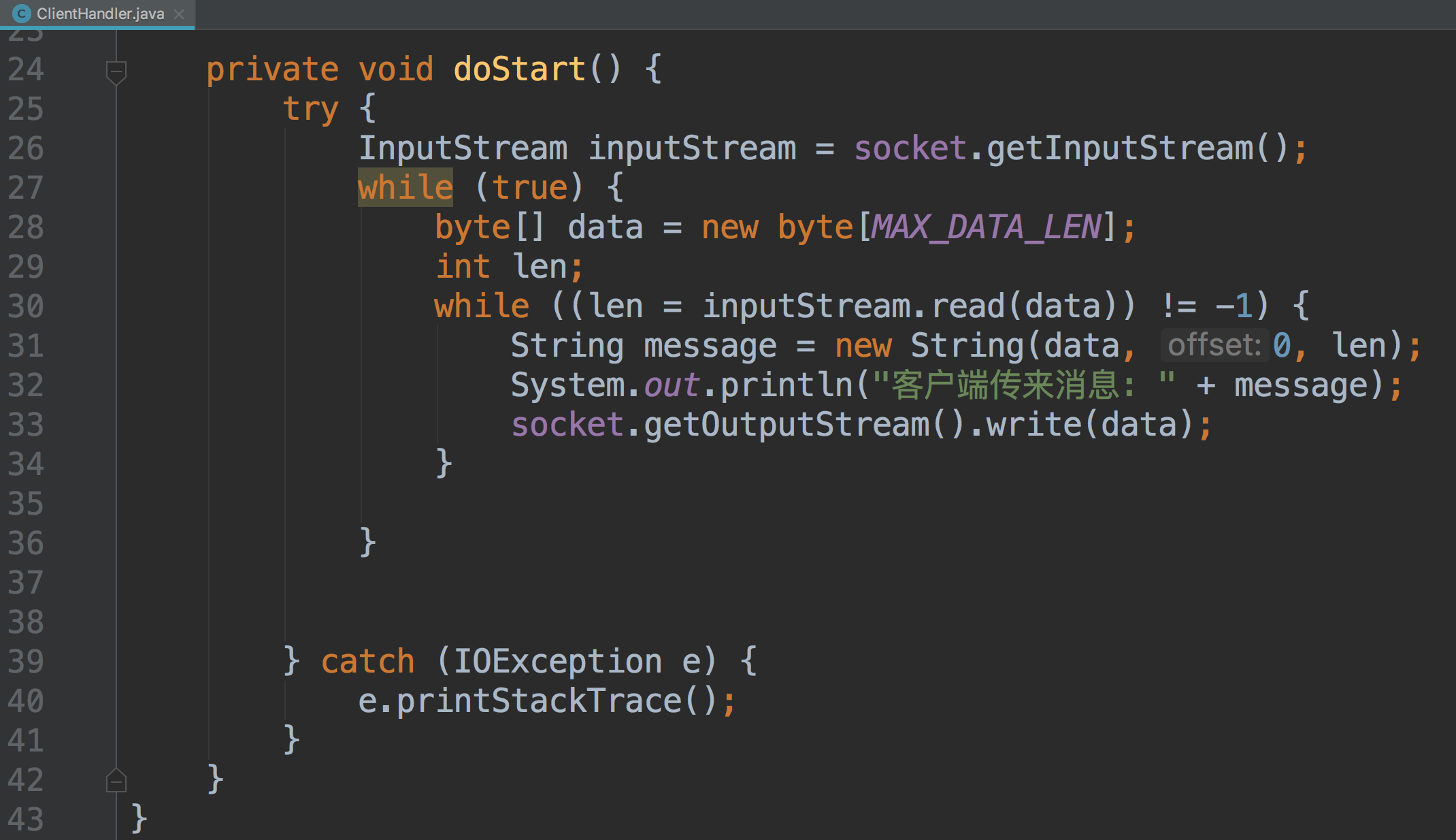Click the printStackTrace call
1456x840 pixels.
click(x=537, y=701)
